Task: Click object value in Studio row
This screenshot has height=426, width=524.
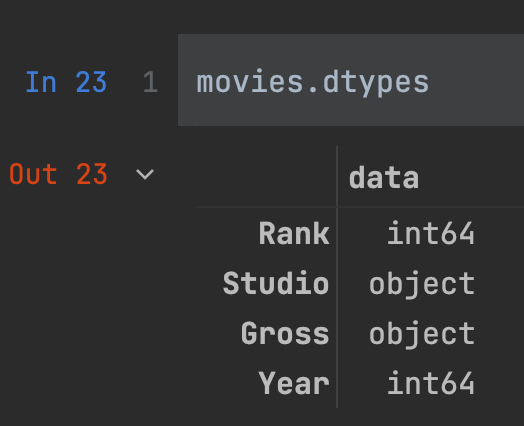Action: click(422, 284)
